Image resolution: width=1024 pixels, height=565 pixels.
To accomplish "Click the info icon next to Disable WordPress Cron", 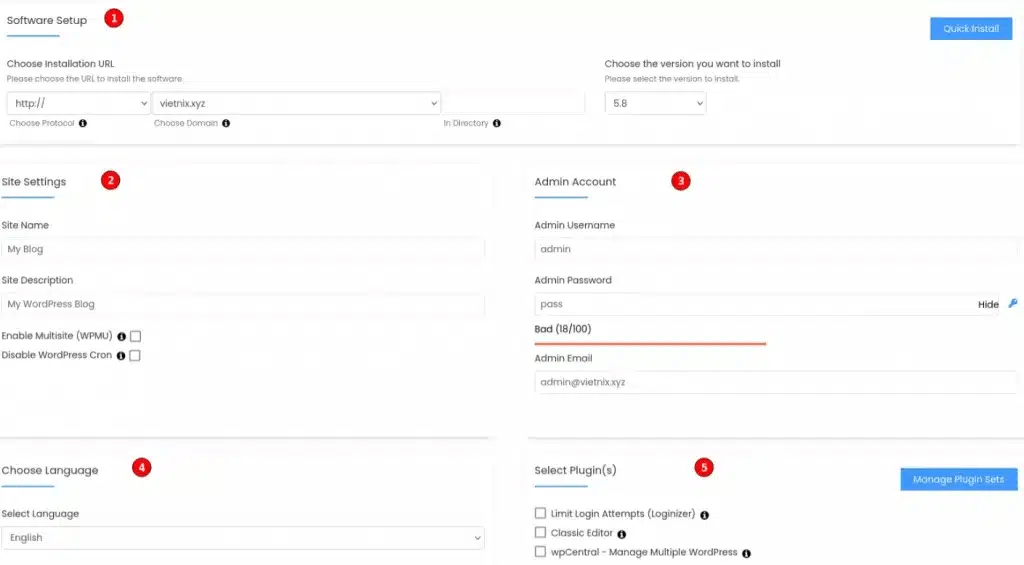I will pos(121,356).
